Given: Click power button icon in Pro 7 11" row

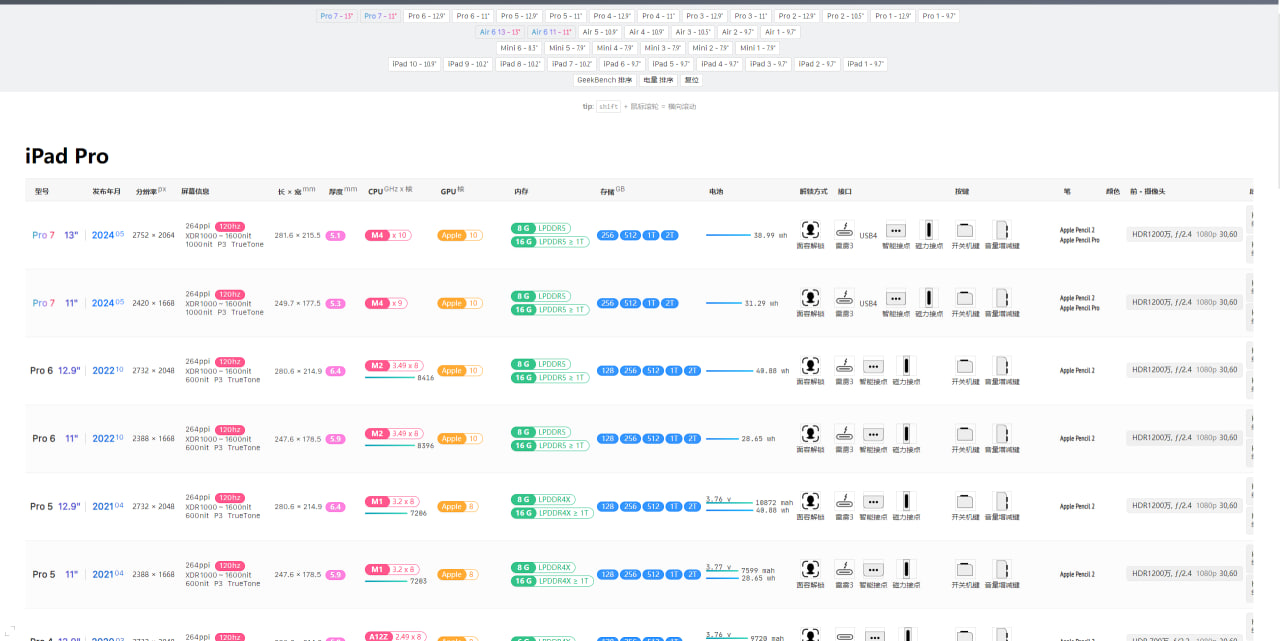Looking at the screenshot, I should click(965, 297).
